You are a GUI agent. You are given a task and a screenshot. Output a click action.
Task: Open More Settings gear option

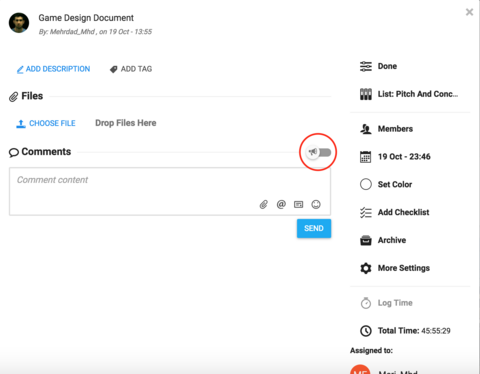click(395, 268)
